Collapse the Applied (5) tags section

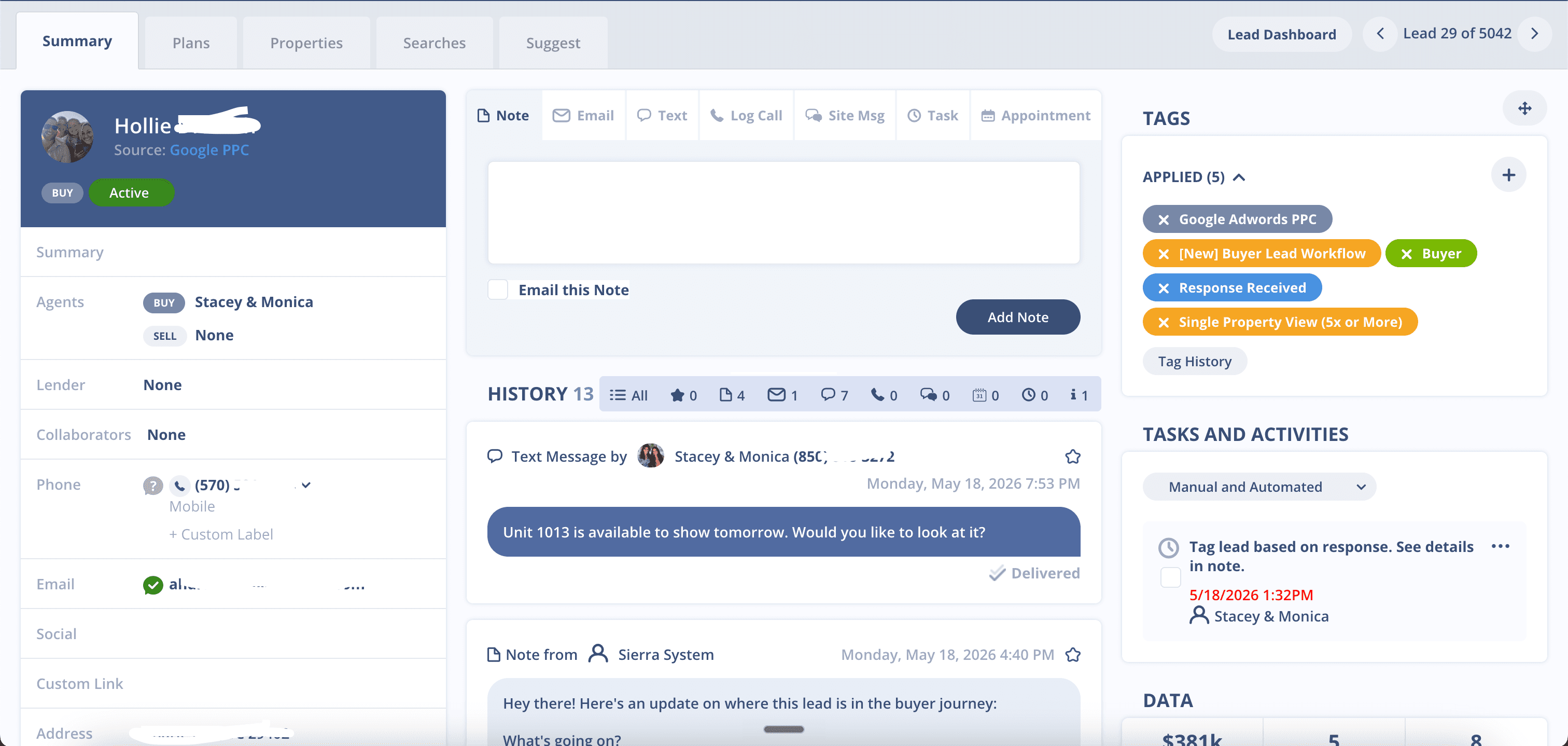(x=1239, y=177)
